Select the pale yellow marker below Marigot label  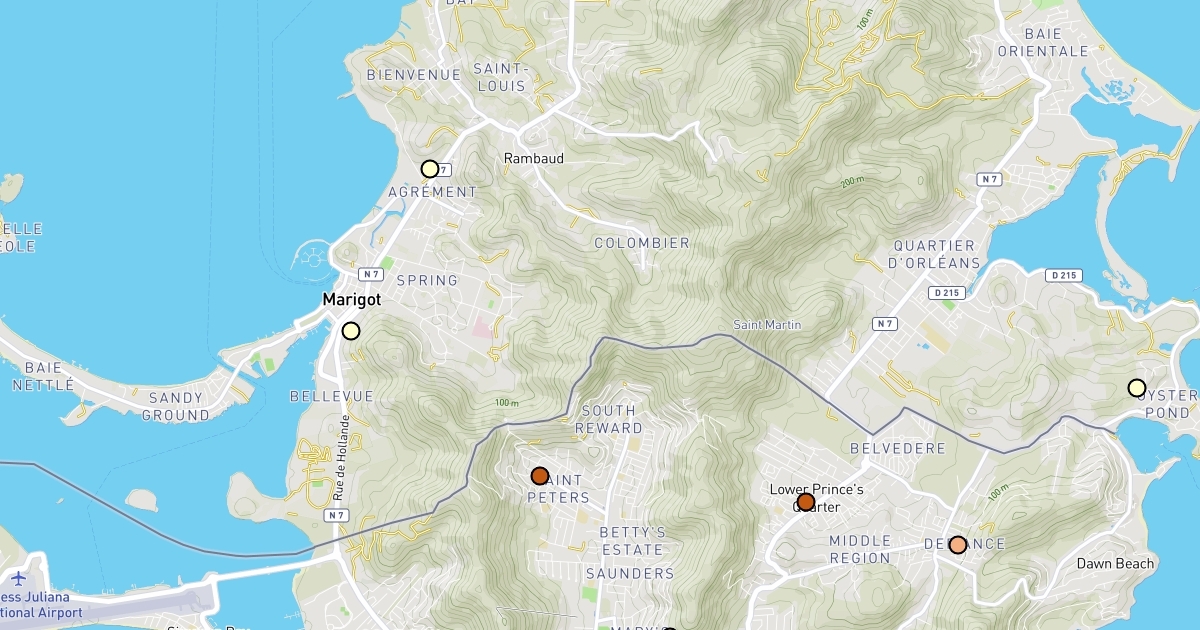pos(351,331)
